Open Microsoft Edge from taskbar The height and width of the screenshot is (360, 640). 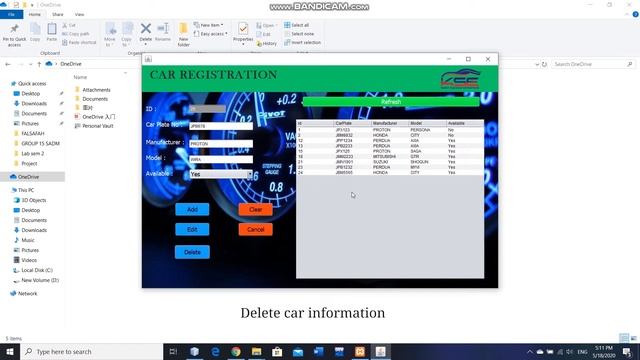215,351
